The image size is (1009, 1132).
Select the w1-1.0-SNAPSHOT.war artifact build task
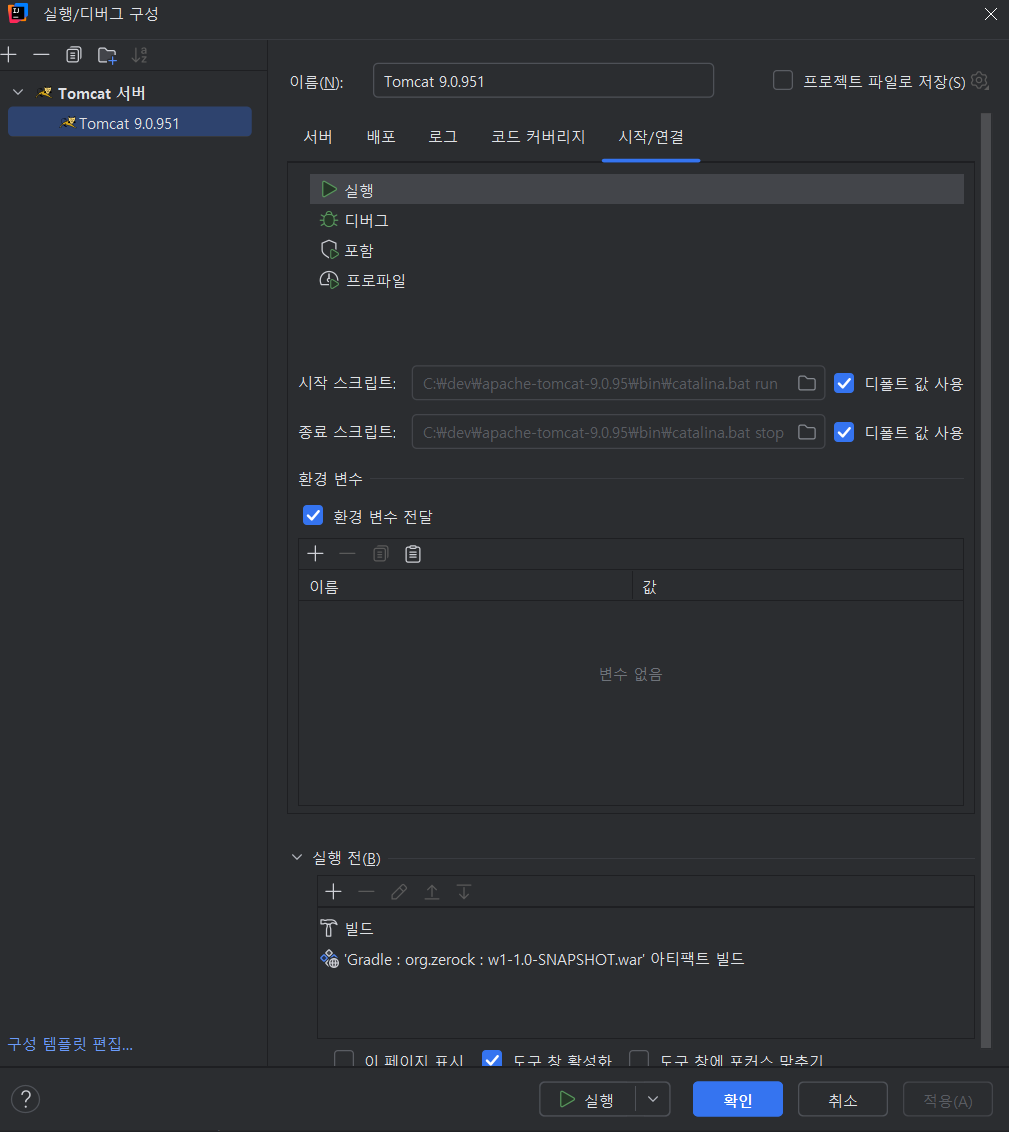coord(645,959)
